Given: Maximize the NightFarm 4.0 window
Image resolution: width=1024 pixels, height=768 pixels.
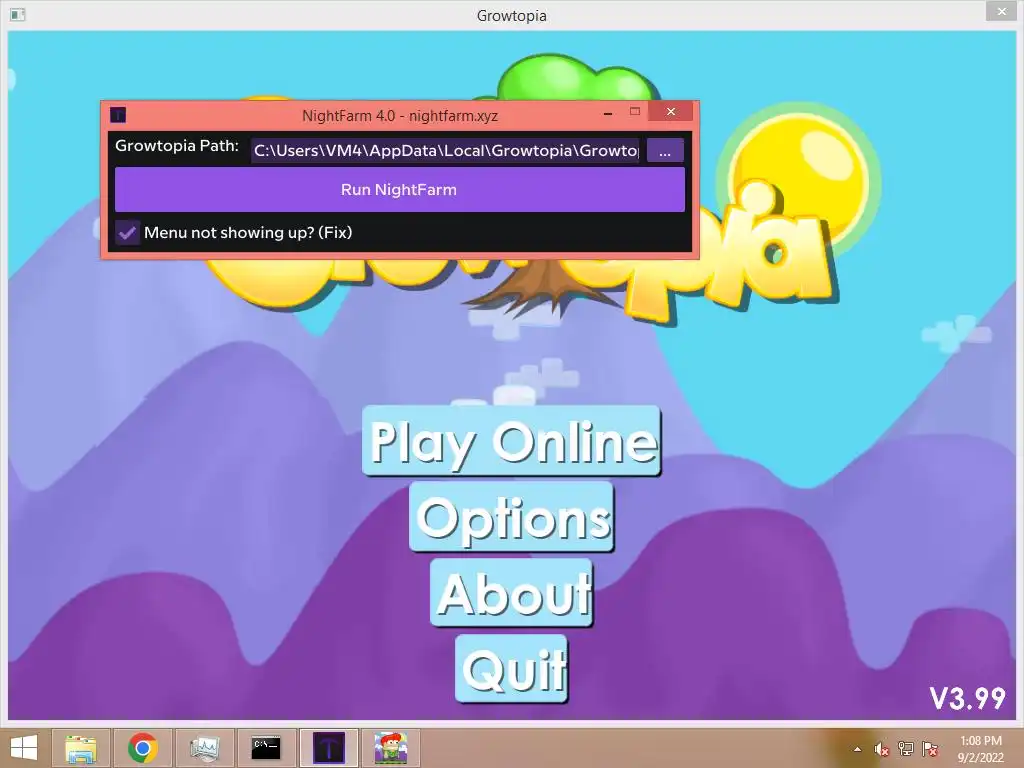Looking at the screenshot, I should [x=635, y=112].
